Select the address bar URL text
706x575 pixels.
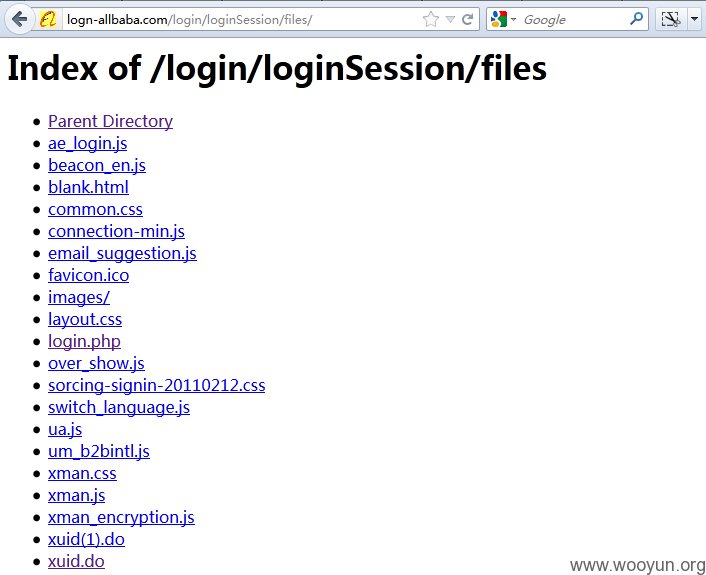click(189, 20)
